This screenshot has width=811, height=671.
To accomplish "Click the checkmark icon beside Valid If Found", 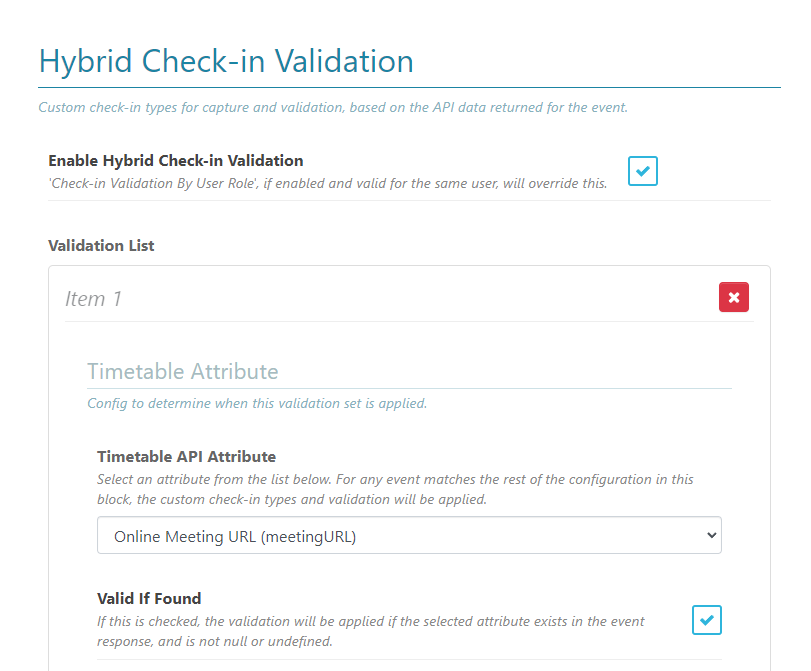I will click(707, 620).
